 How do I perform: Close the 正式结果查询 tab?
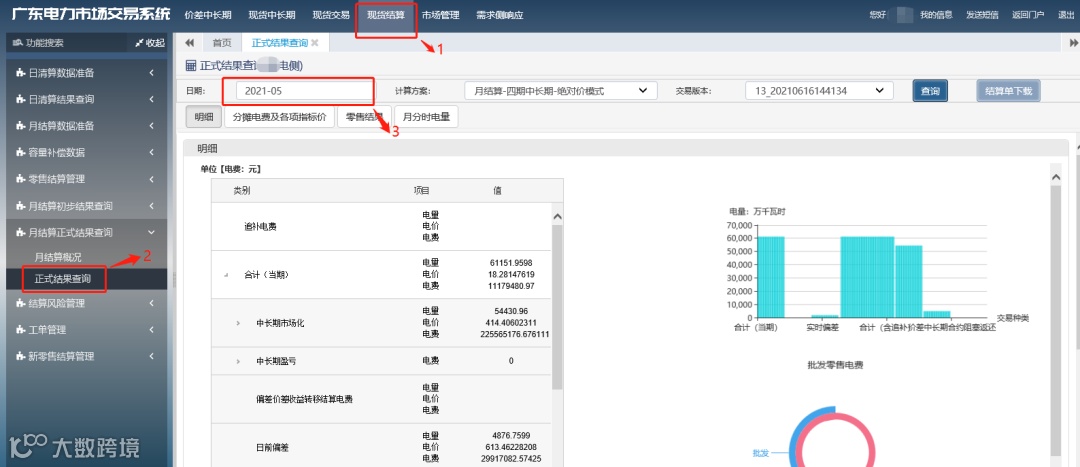(315, 43)
